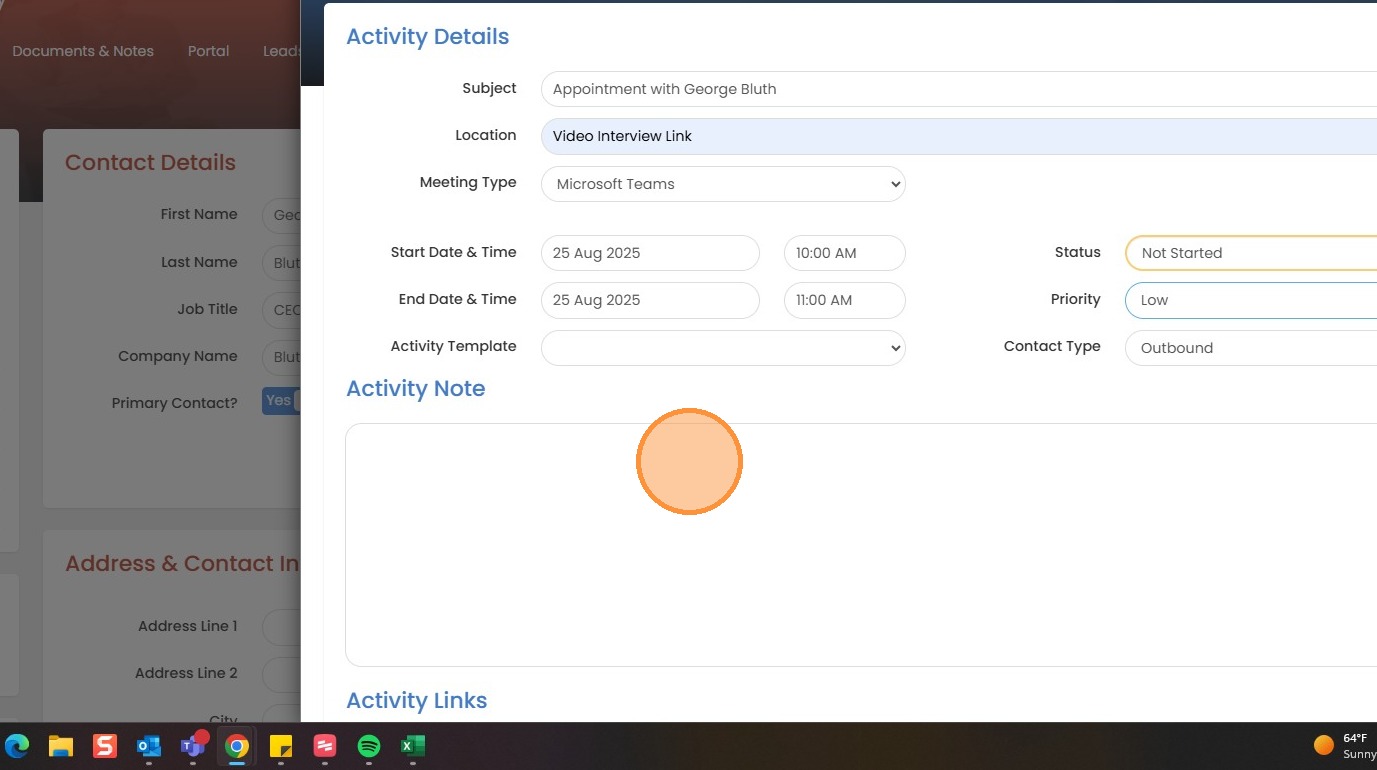This screenshot has height=770, width=1377.
Task: Open Microsoft Edge from the taskbar
Action: coord(17,746)
